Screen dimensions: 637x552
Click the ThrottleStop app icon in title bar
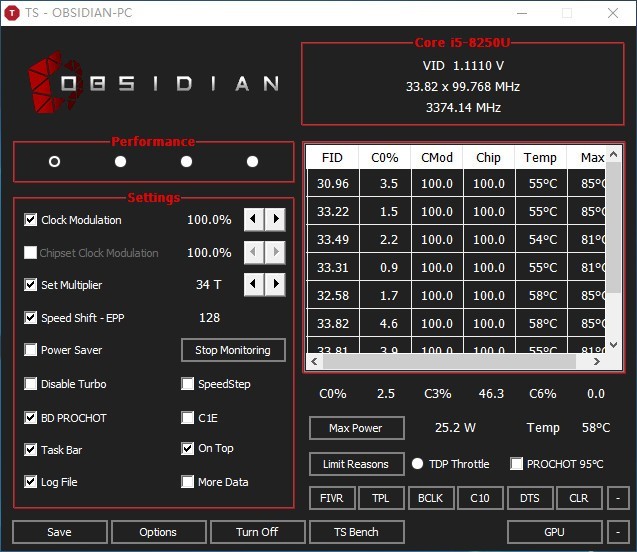pyautogui.click(x=13, y=13)
